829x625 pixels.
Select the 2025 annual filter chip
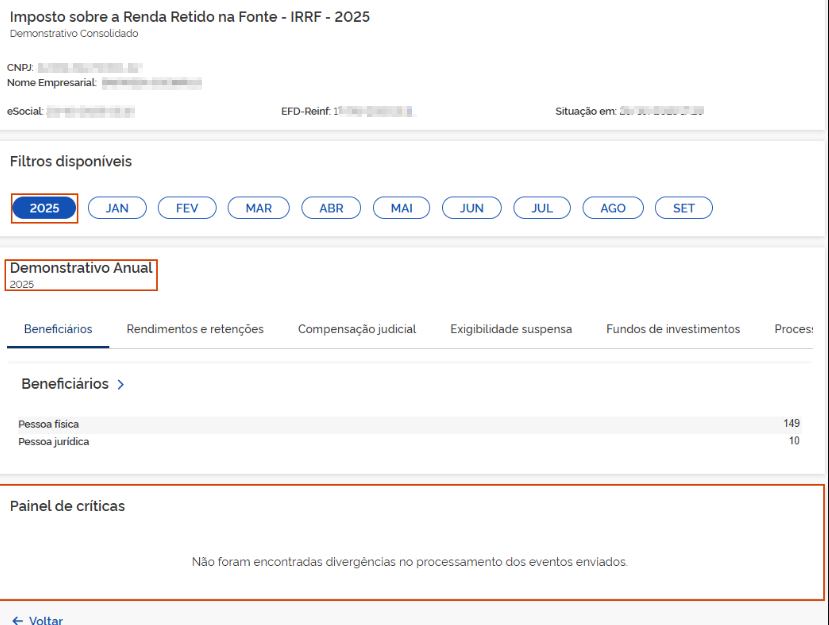tap(44, 208)
